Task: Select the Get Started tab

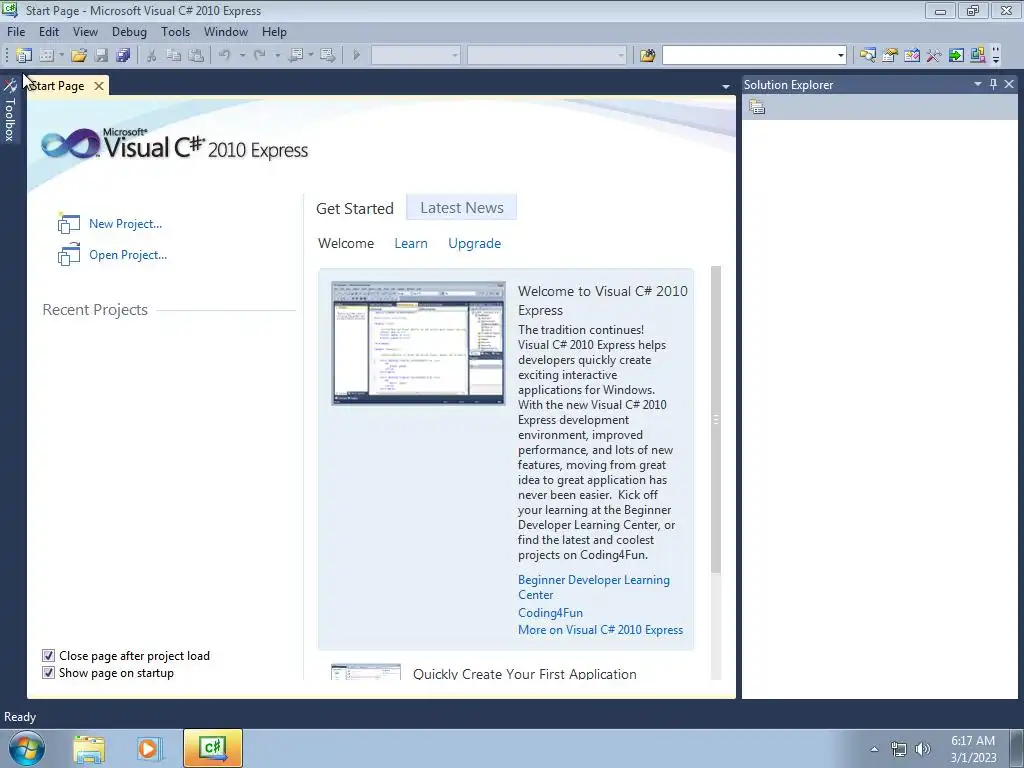Action: [355, 208]
